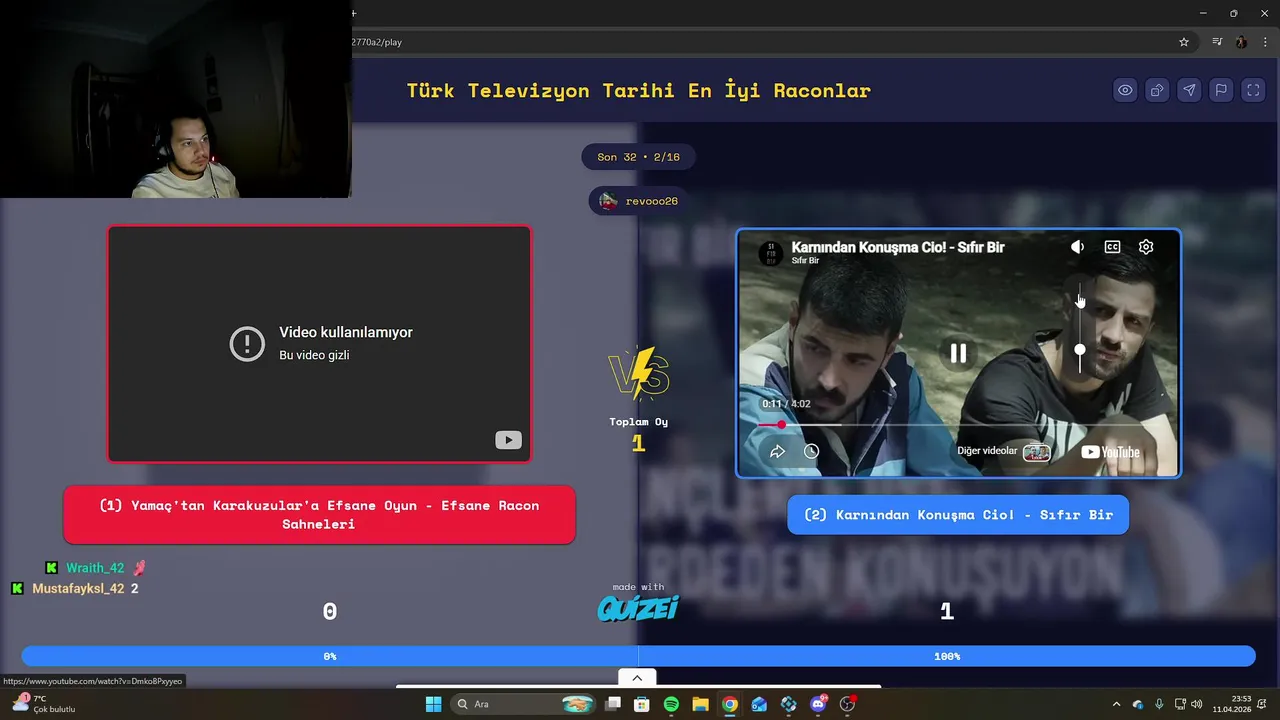Image resolution: width=1280 pixels, height=720 pixels.
Task: Adjust the vertical volume slider handle
Action: point(1079,350)
